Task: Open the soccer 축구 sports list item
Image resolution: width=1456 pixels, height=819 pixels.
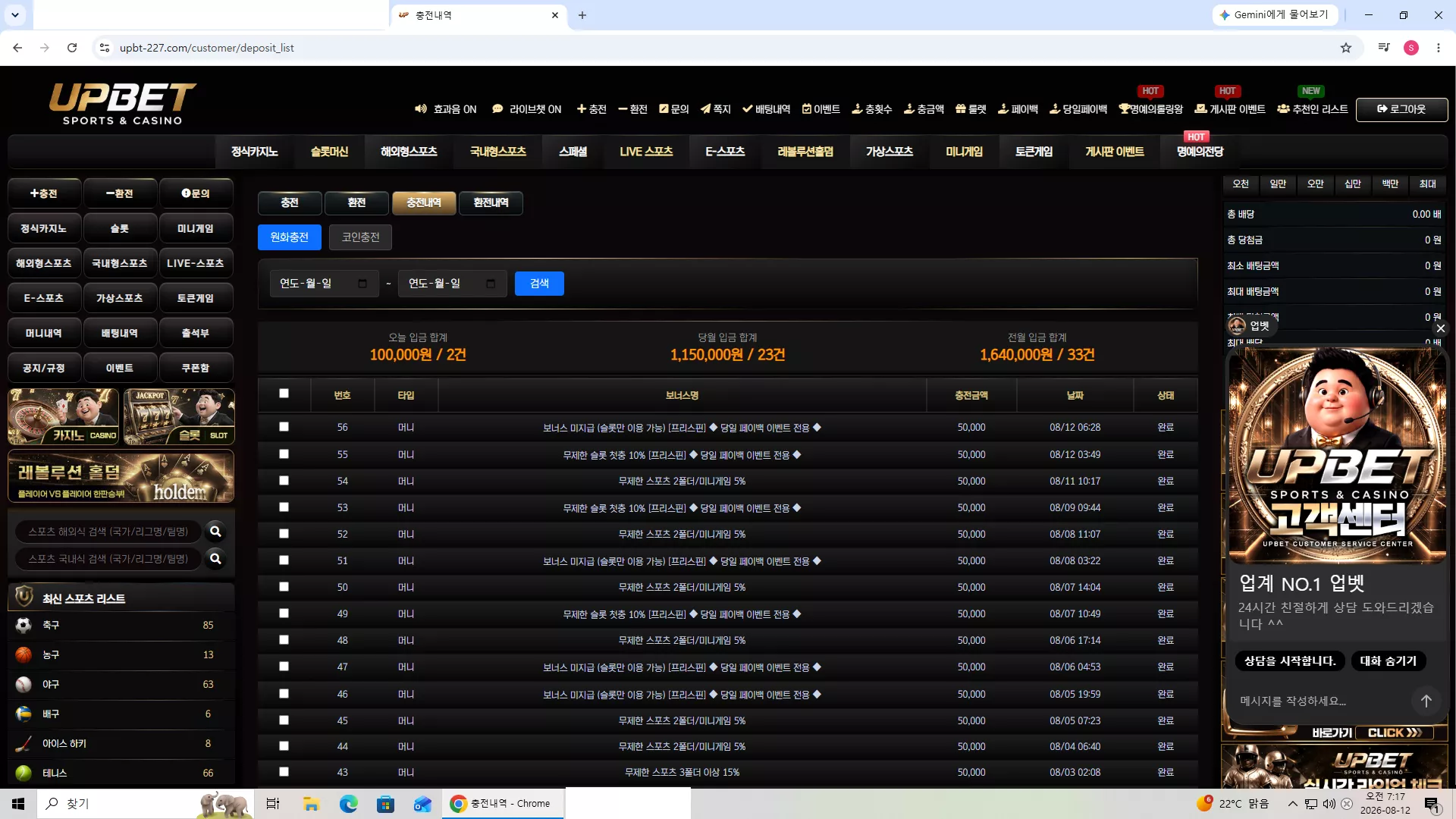Action: tap(121, 626)
